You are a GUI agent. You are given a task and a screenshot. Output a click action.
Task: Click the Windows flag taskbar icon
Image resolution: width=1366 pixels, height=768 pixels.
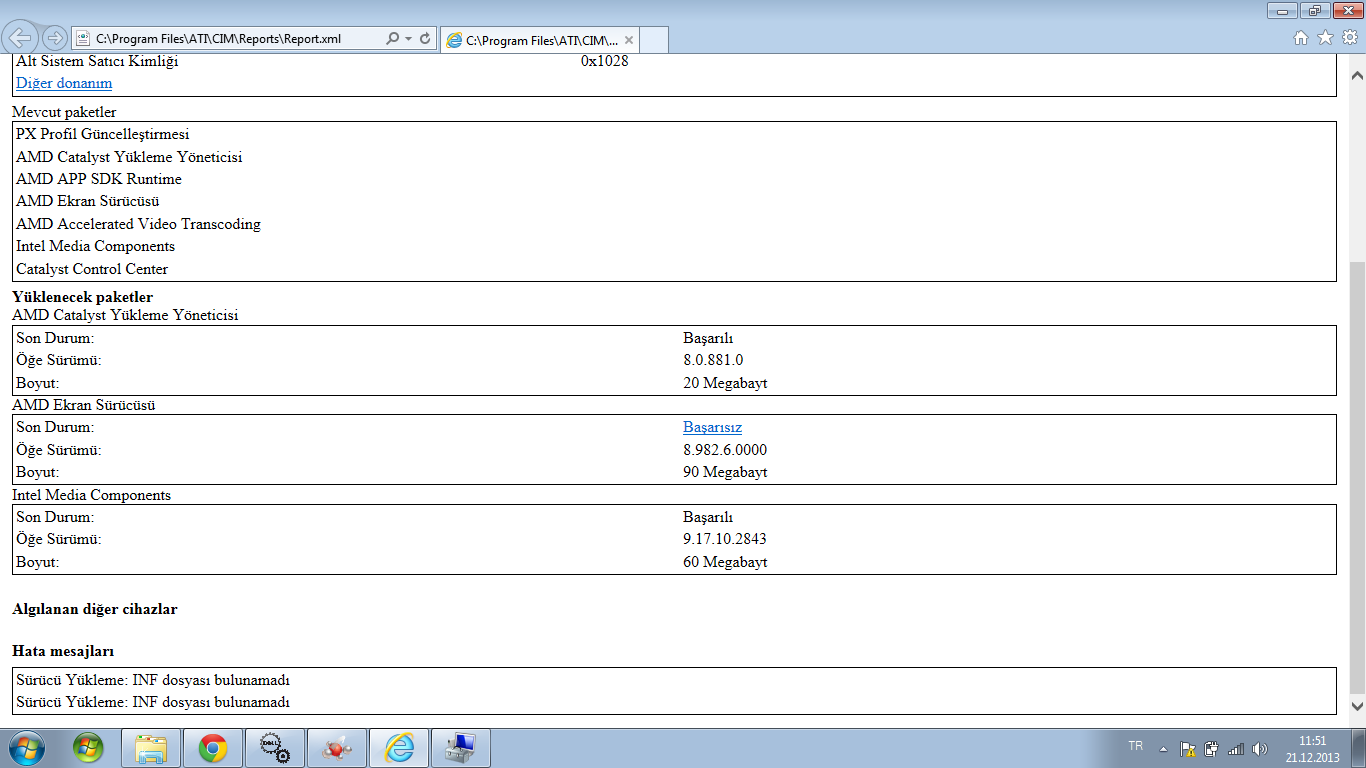[88, 748]
